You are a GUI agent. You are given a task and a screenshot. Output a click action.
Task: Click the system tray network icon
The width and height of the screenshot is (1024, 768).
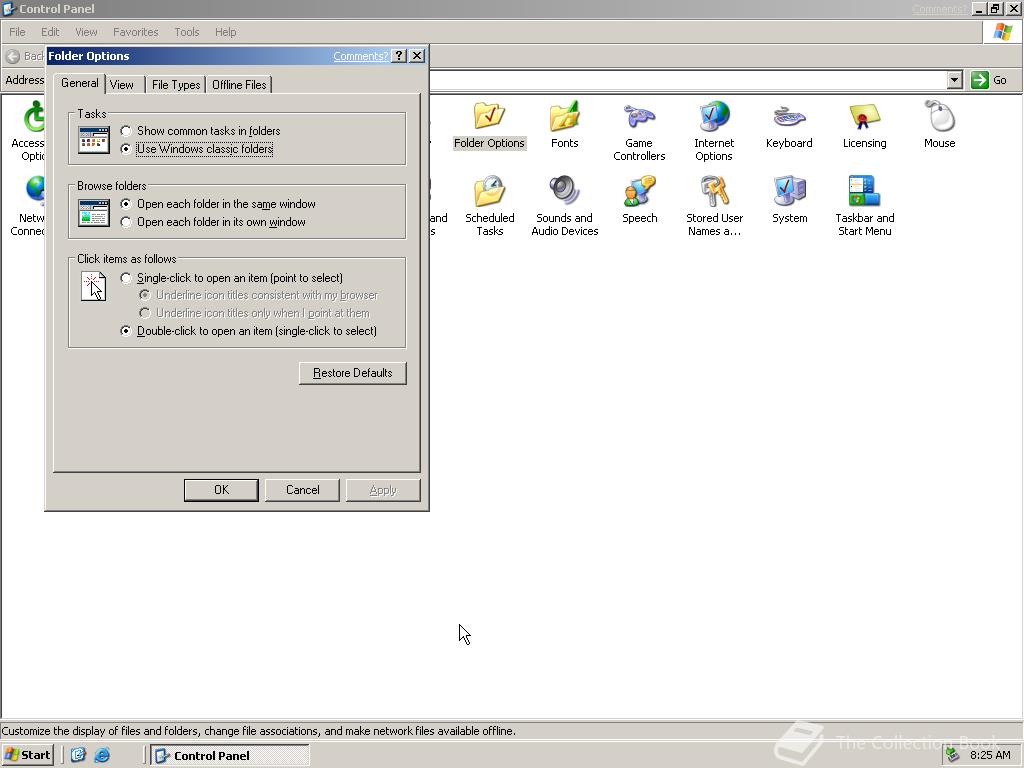point(953,755)
